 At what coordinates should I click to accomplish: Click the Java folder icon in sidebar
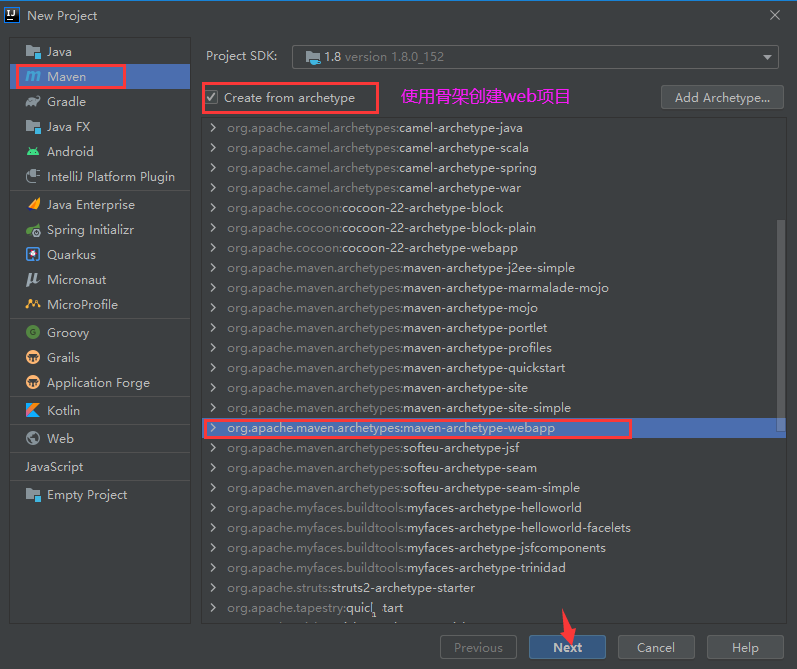coord(33,52)
